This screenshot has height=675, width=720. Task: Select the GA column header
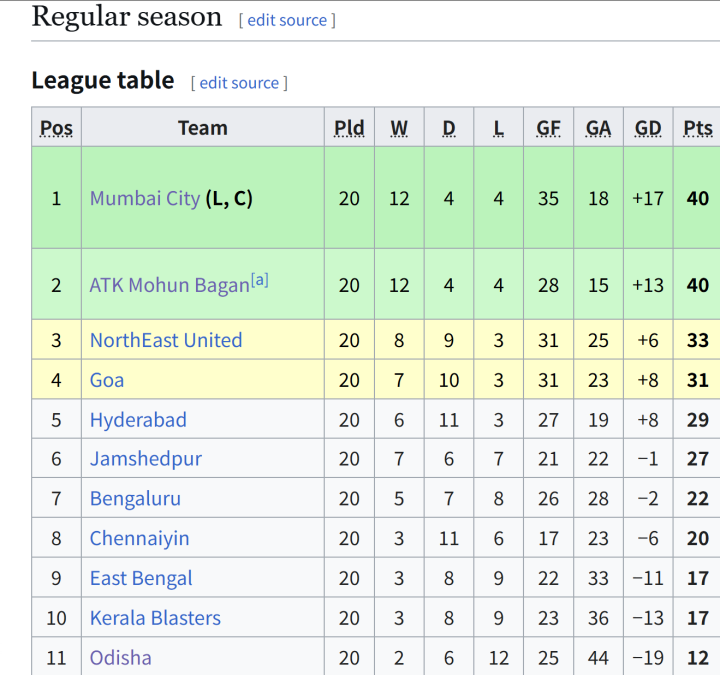[598, 128]
